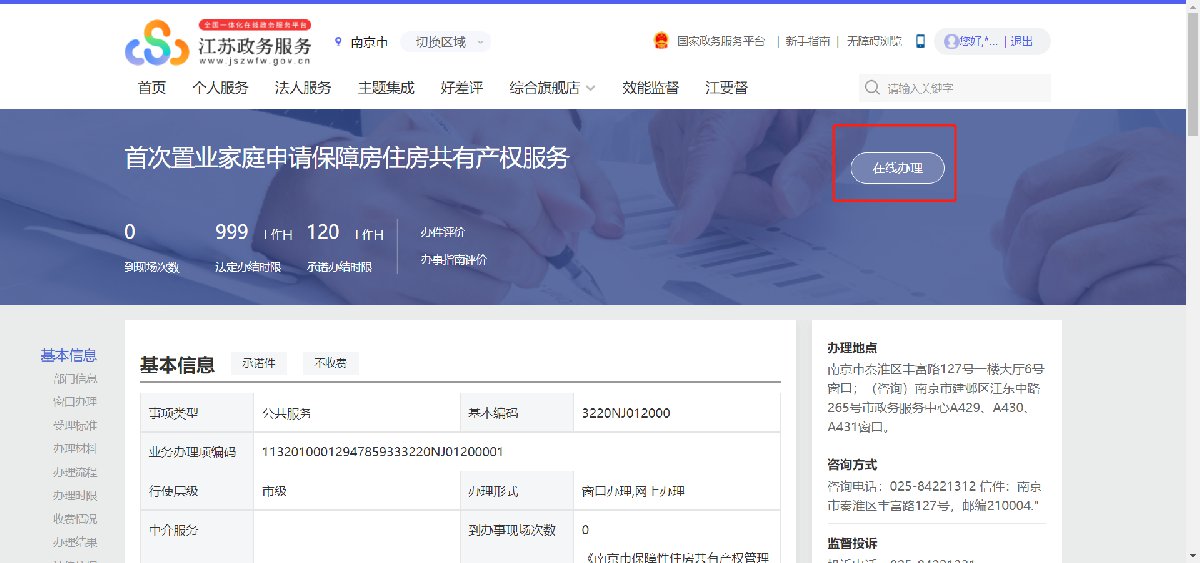This screenshot has height=563, width=1200.
Task: Click the national emblem icon for 国家政务服务平台
Action: pos(660,41)
